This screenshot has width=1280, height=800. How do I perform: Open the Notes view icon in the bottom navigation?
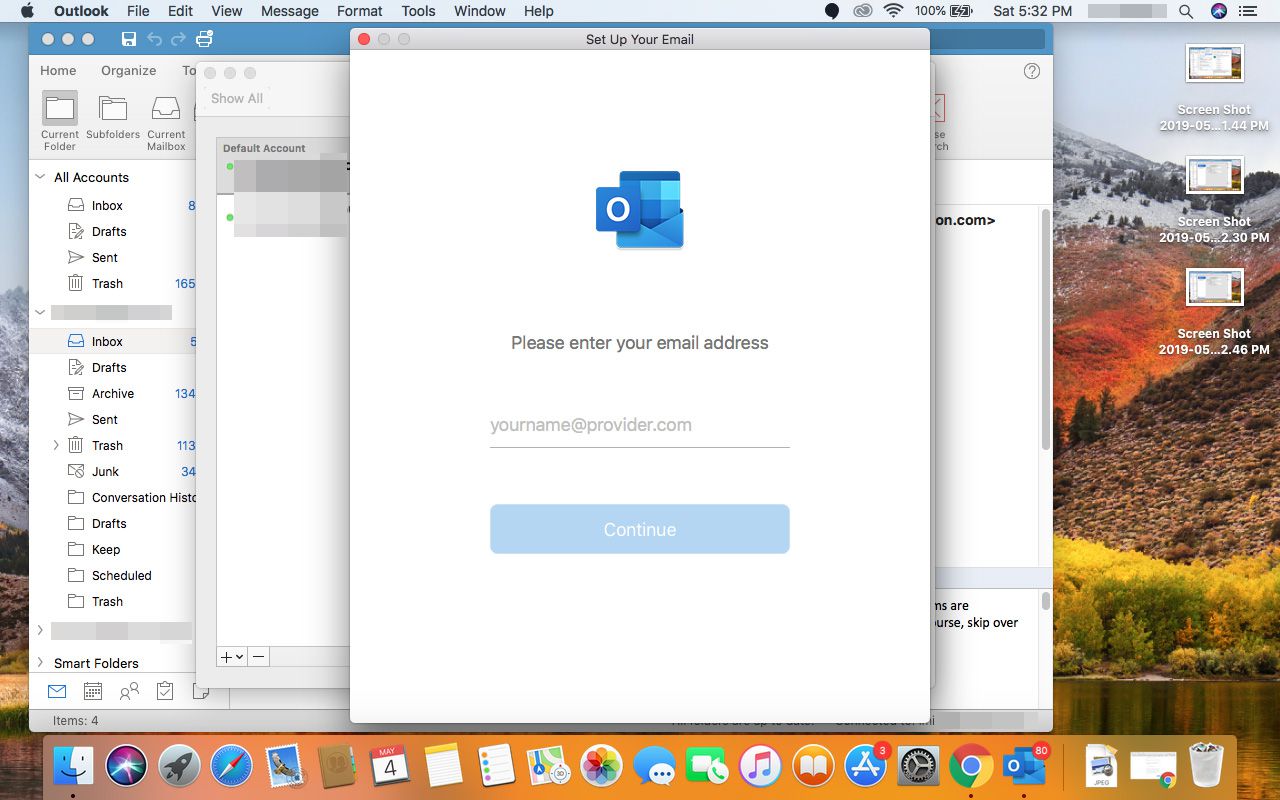200,691
